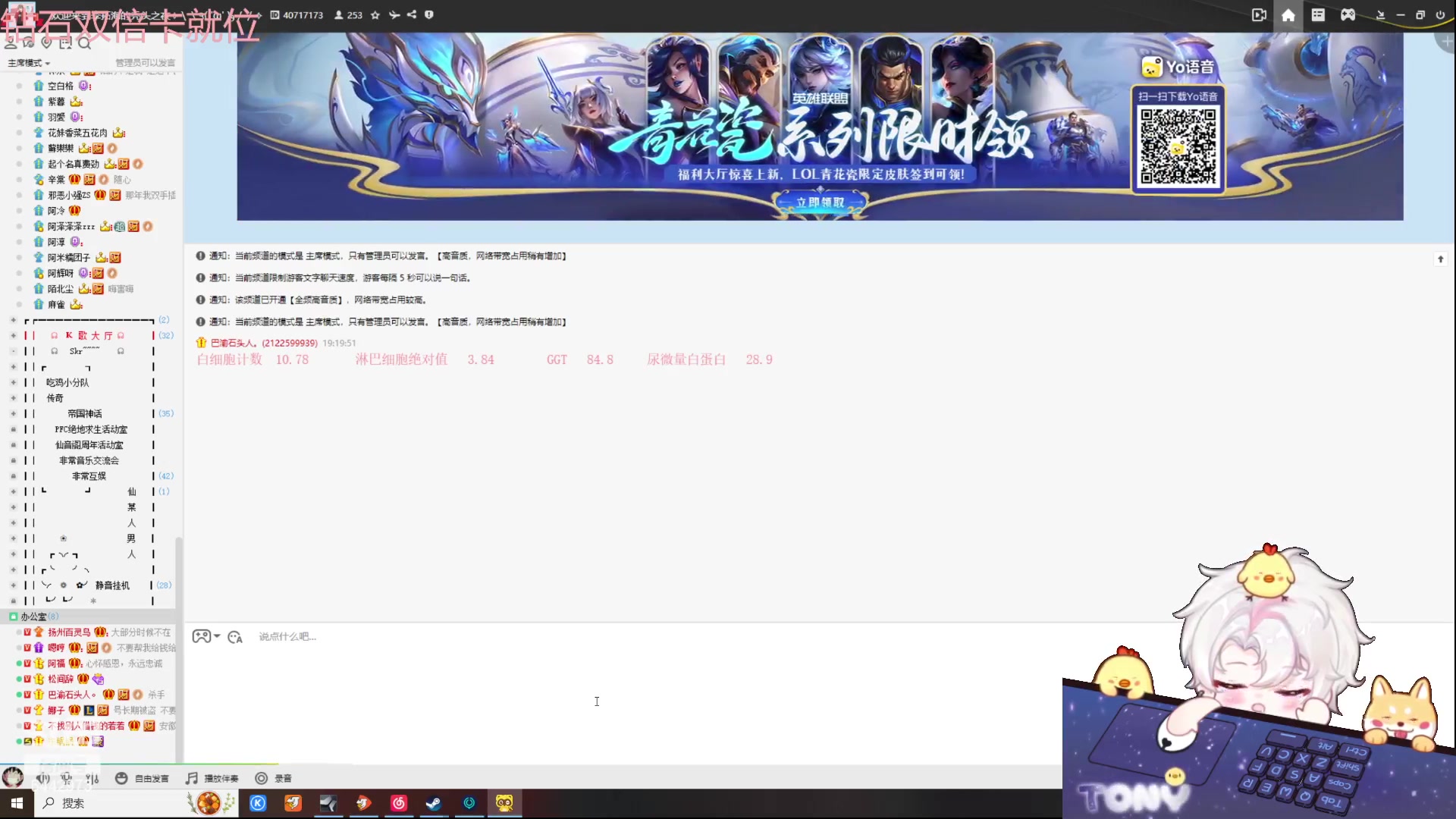Click the bulletin board icon above user list
This screenshot has width=1456, height=819.
pyautogui.click(x=65, y=44)
